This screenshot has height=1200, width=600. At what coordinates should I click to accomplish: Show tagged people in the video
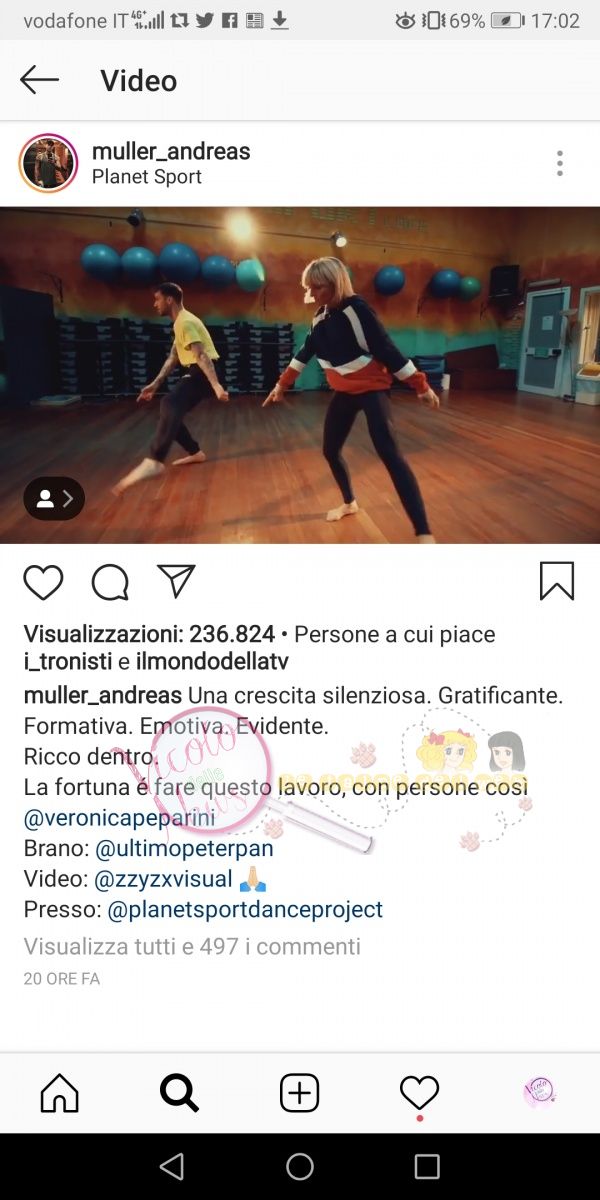click(54, 499)
